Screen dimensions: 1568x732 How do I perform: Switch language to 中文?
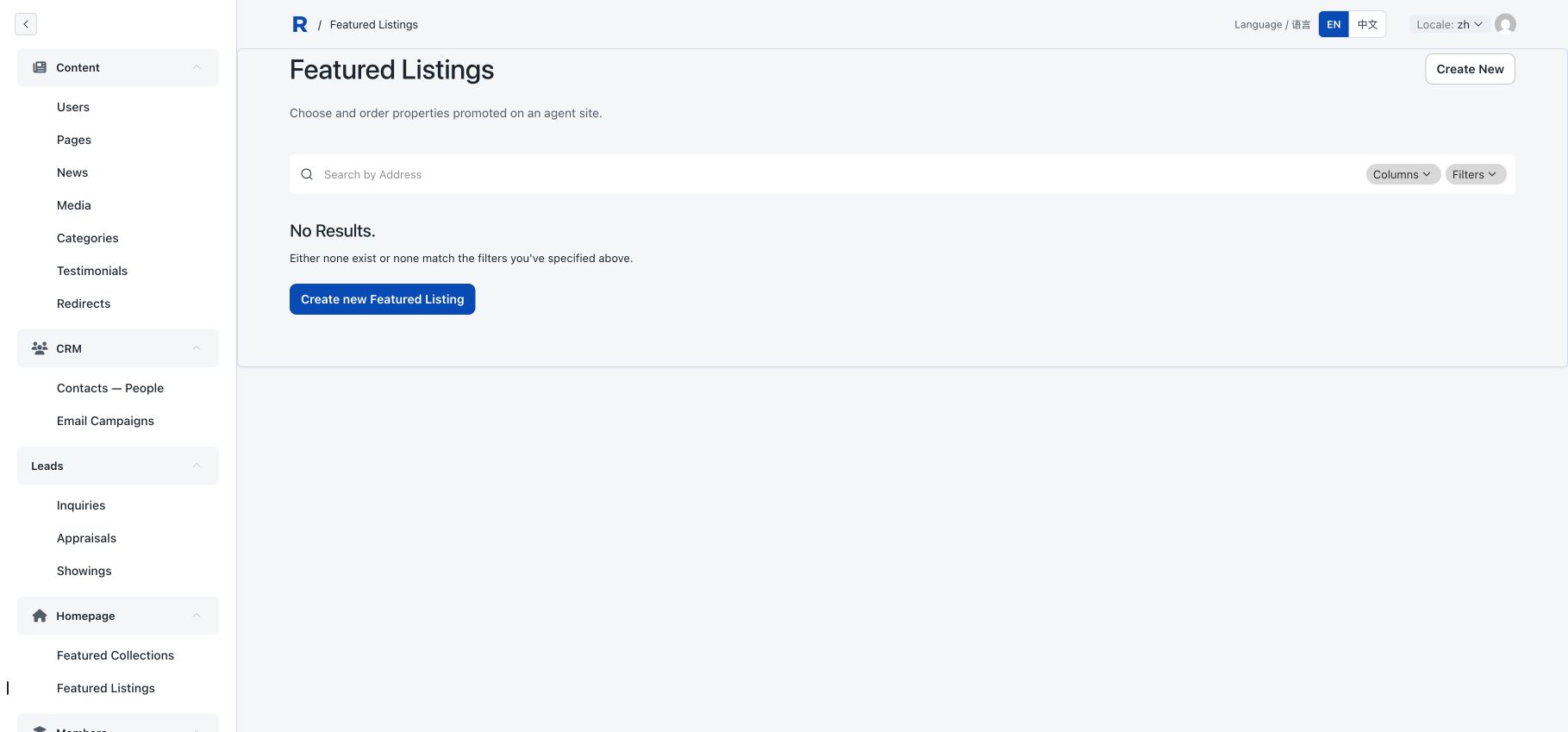(1367, 24)
